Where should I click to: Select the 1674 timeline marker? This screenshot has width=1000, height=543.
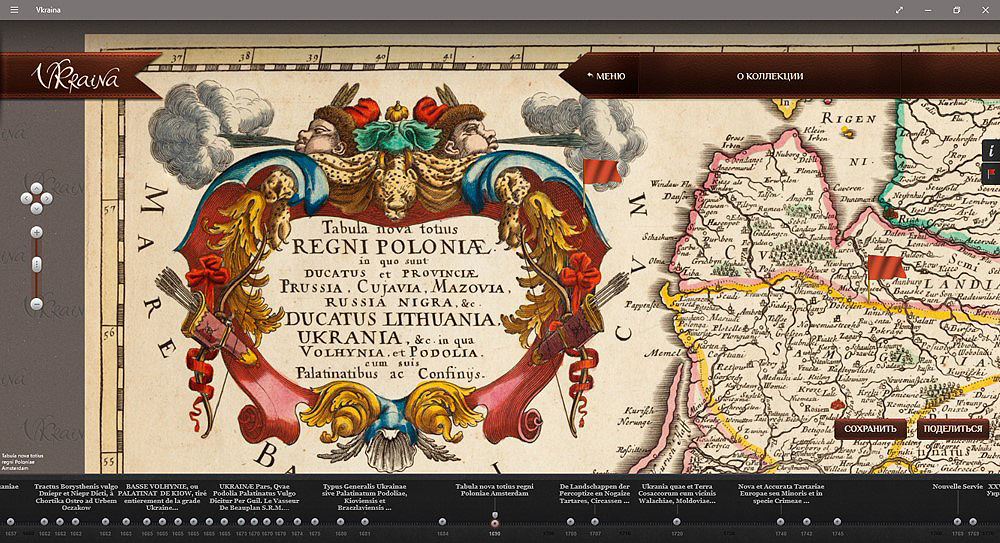(x=297, y=522)
